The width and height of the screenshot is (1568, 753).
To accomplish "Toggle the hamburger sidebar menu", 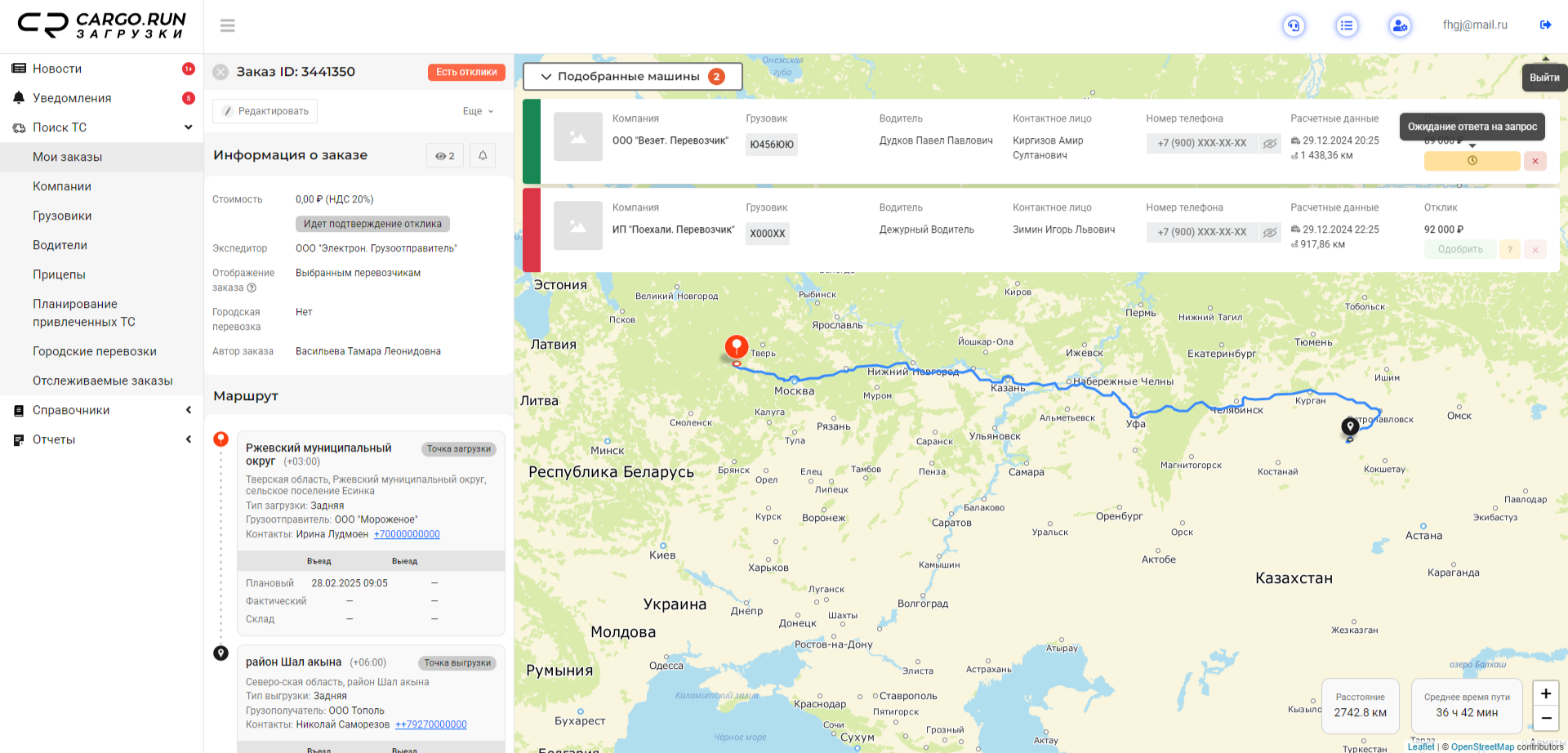I will (228, 25).
